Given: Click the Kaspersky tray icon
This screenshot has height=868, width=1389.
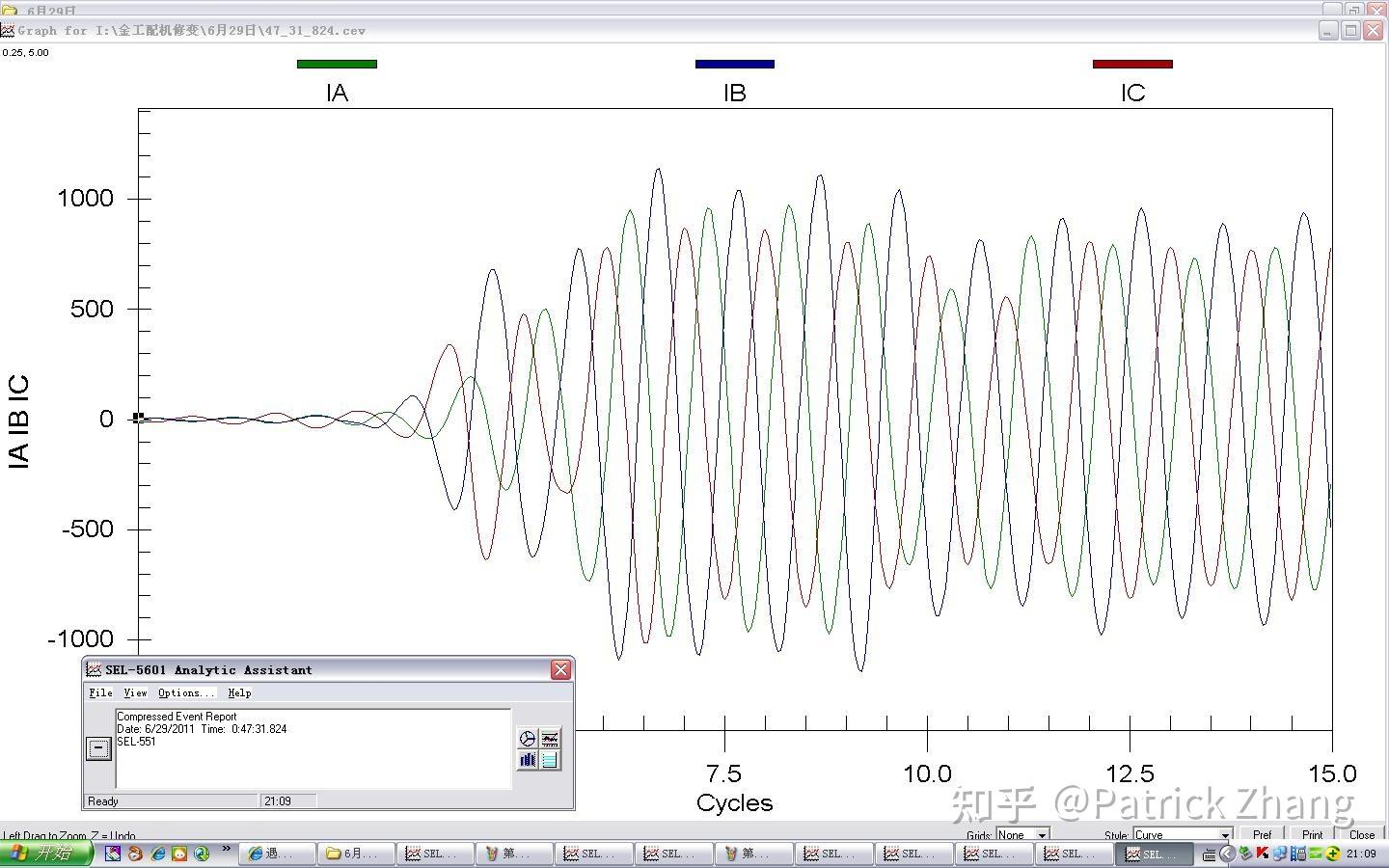Looking at the screenshot, I should pos(1262,854).
